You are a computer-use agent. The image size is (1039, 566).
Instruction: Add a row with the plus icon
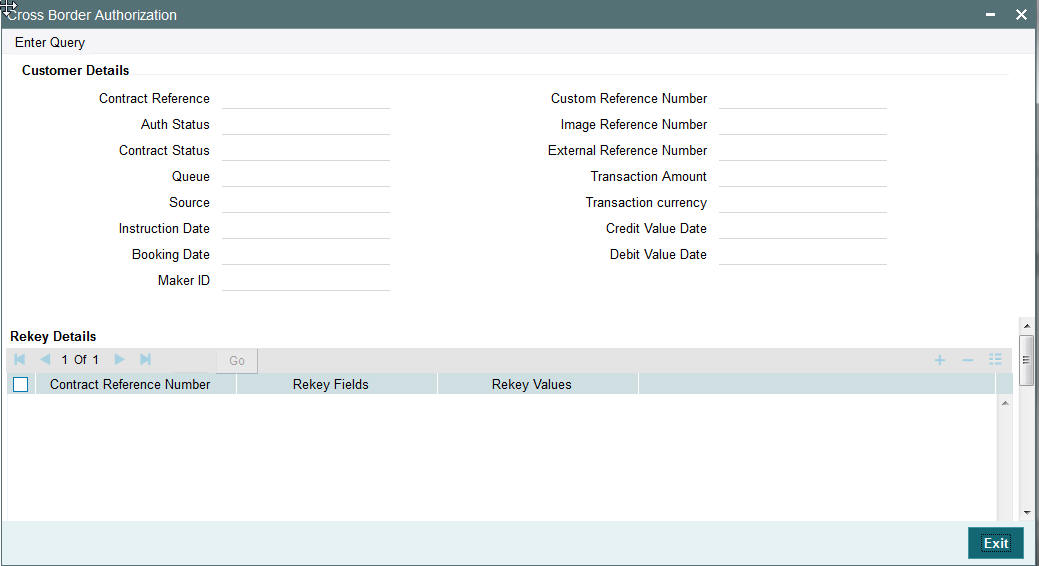coord(940,360)
